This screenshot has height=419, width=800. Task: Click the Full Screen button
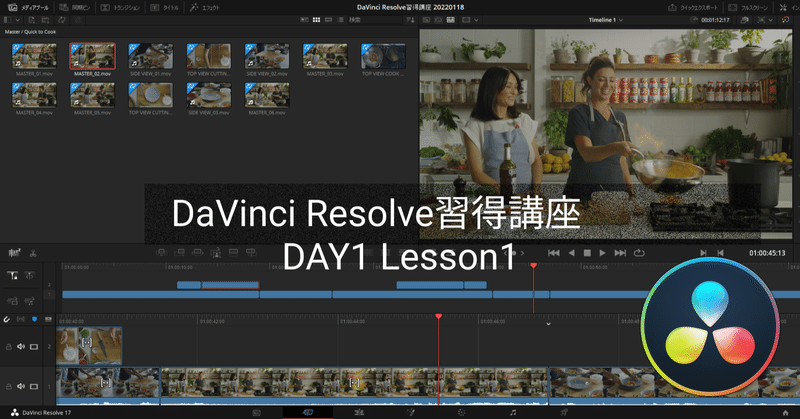pyautogui.click(x=748, y=7)
